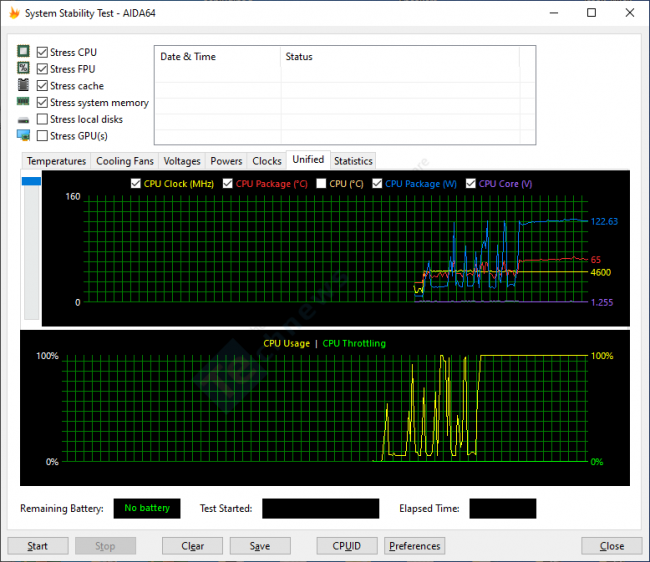Click the Start button
This screenshot has width=650, height=562.
[x=38, y=546]
